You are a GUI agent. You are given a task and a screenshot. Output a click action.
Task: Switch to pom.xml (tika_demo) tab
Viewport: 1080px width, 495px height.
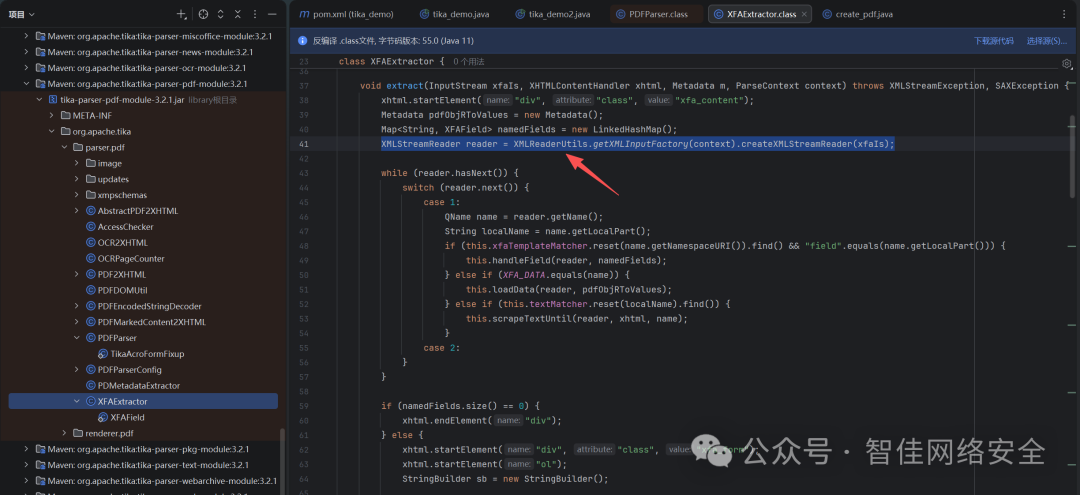(x=347, y=14)
